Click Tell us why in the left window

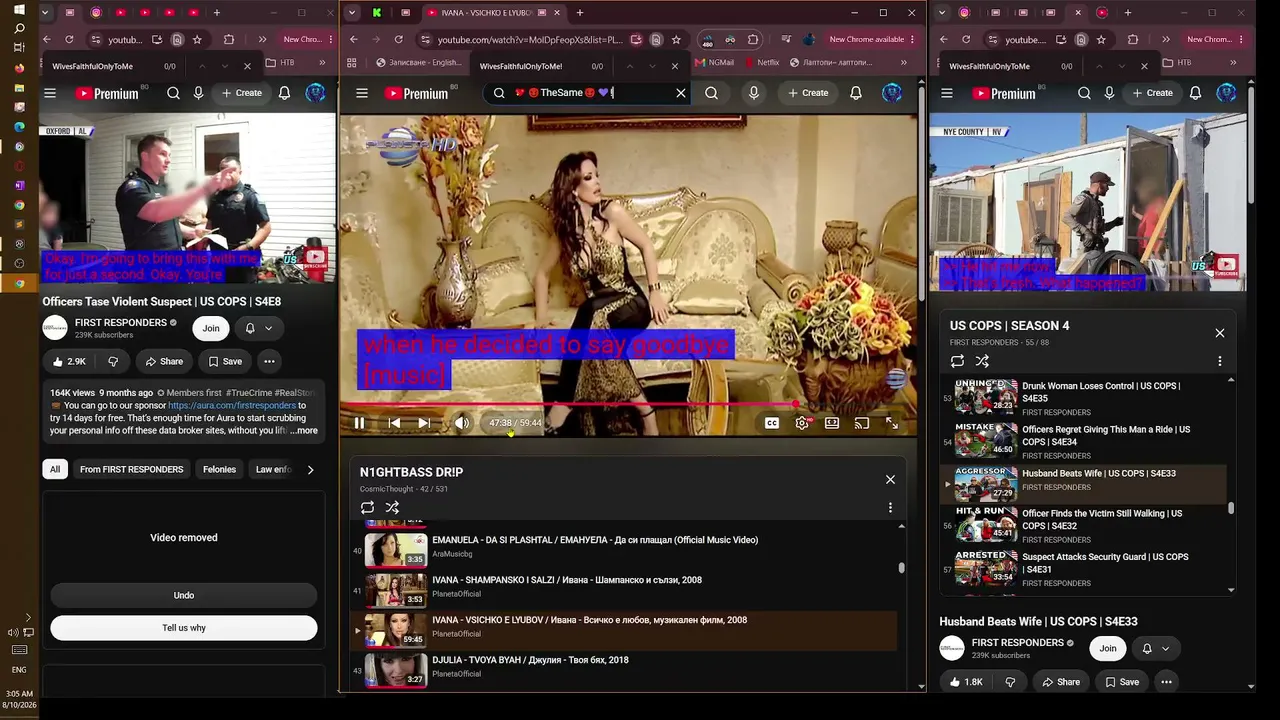tap(184, 628)
